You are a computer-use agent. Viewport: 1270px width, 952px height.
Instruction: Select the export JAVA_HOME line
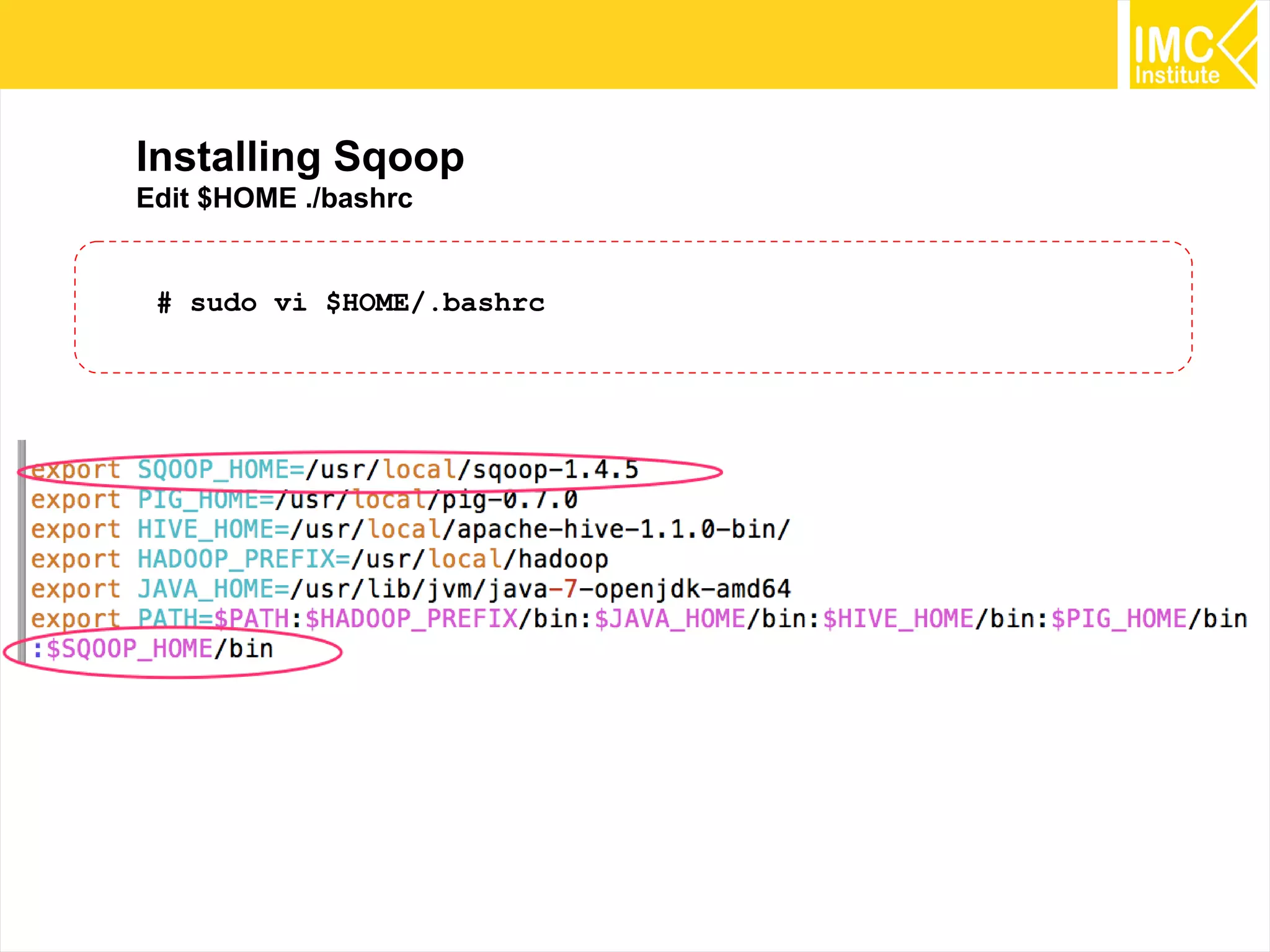click(411, 589)
